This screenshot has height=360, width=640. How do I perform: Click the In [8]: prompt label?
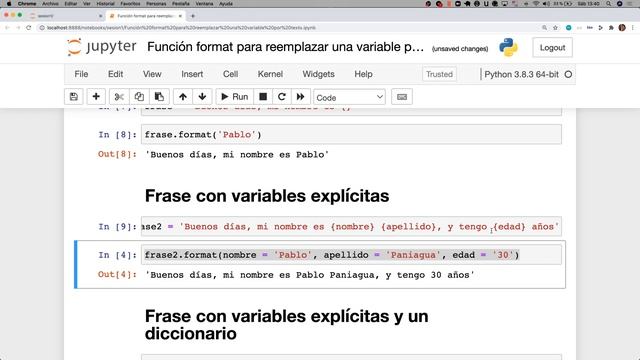click(x=118, y=135)
